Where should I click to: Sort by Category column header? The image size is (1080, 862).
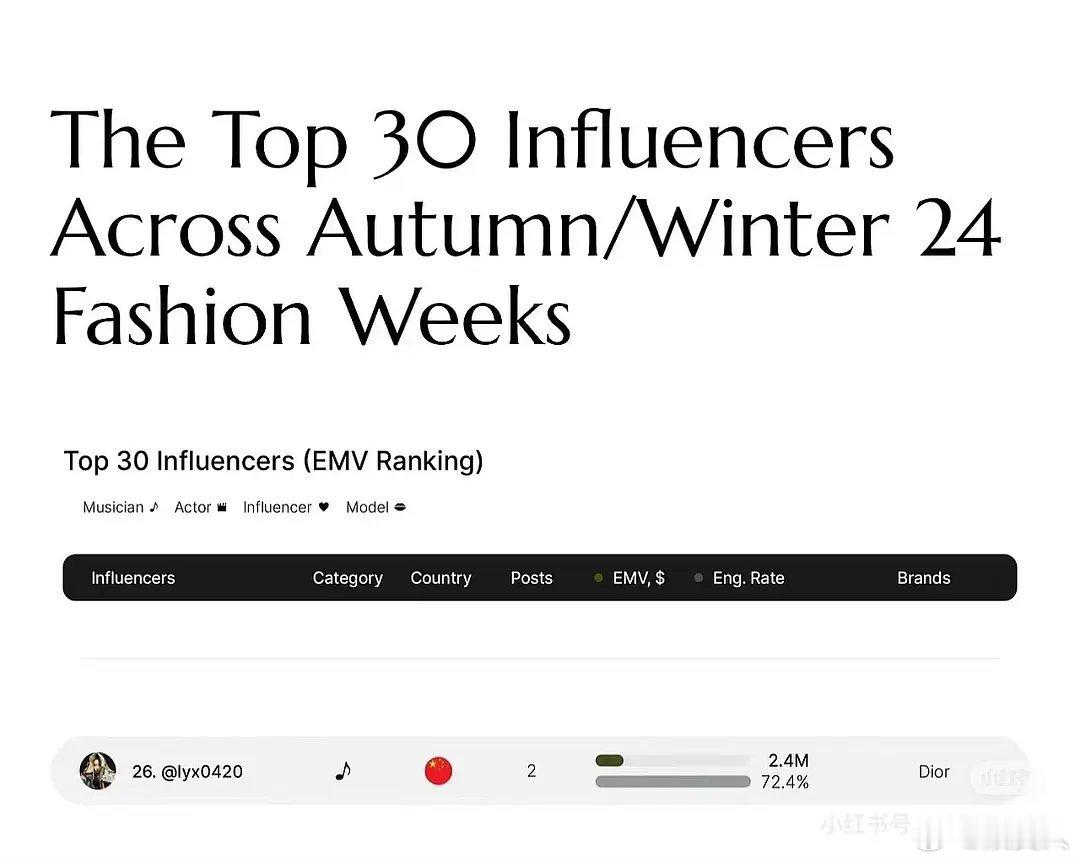click(x=348, y=578)
